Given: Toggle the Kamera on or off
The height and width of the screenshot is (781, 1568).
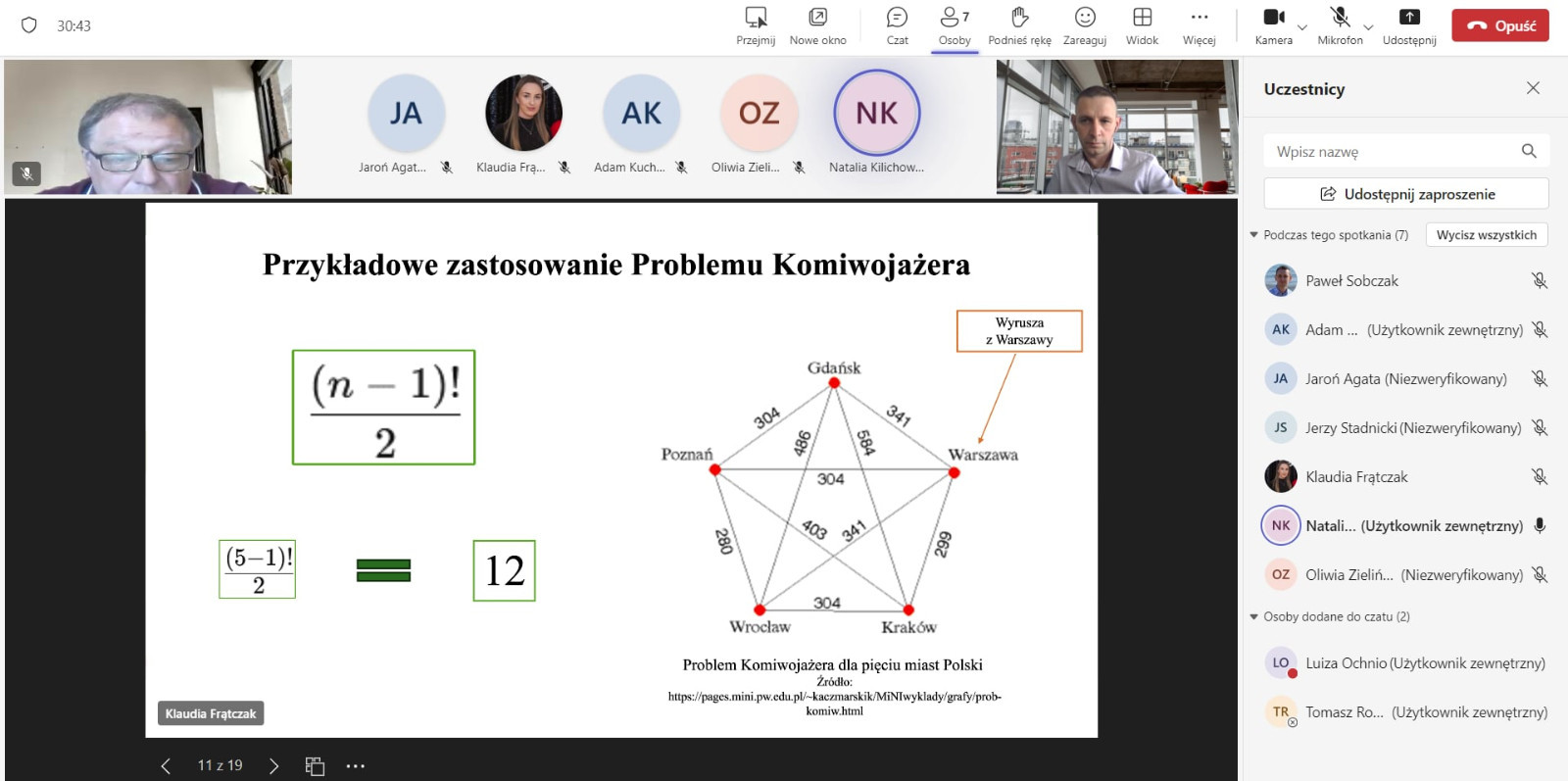Looking at the screenshot, I should point(1273,18).
